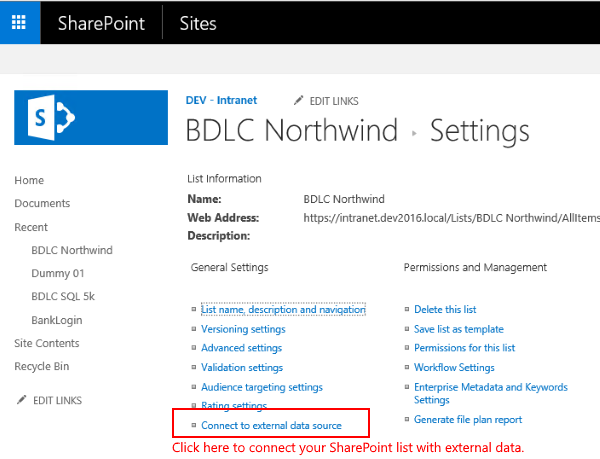Open Sites in the top bar
The width and height of the screenshot is (600, 459).
(x=197, y=22)
